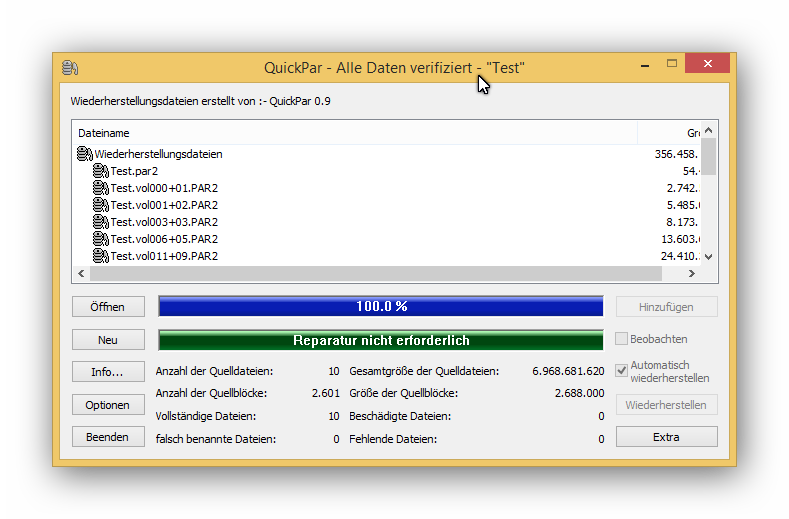This screenshot has height=519, width=789.
Task: Click the QuickPar app icon in title bar
Action: (x=70, y=67)
